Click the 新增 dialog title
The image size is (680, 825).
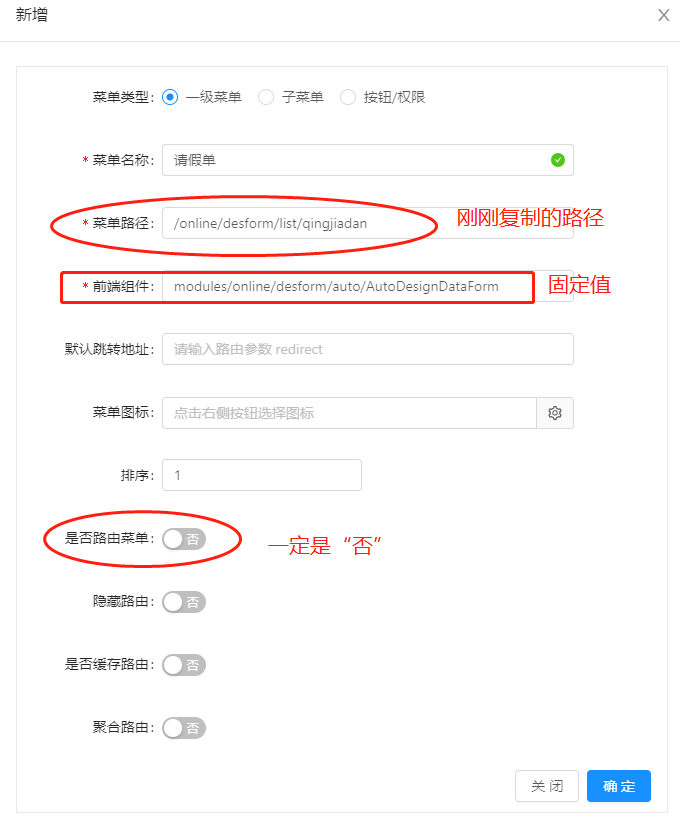click(32, 15)
